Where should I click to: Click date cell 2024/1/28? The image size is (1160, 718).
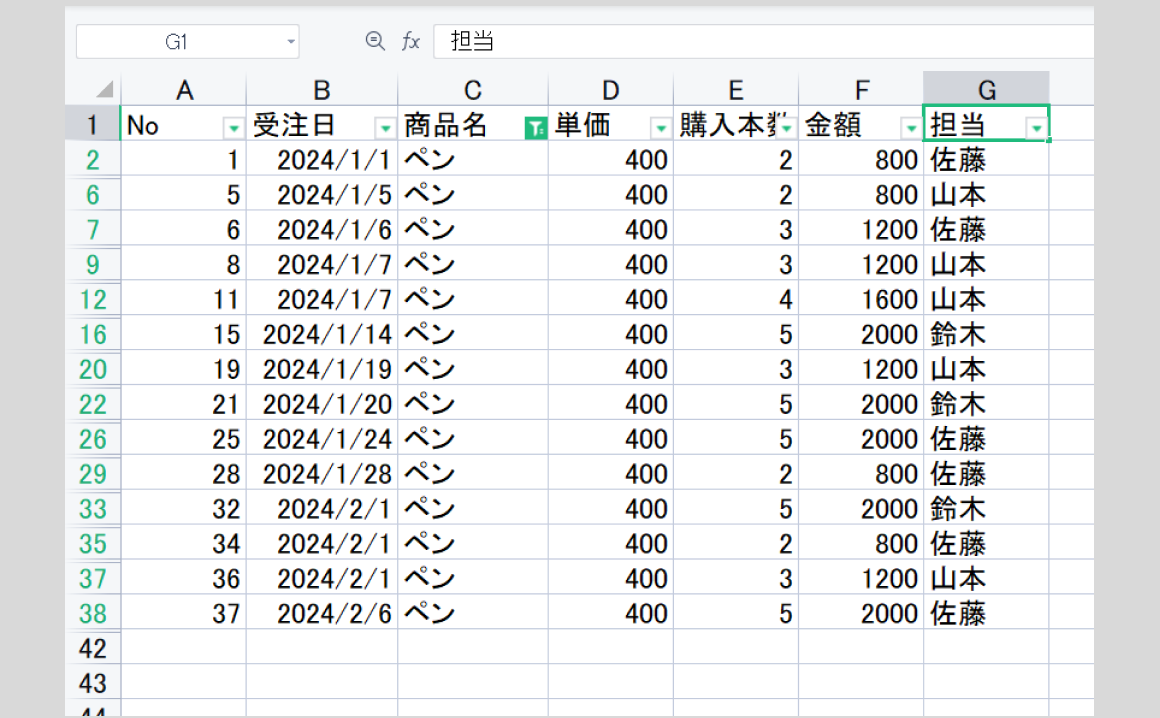[x=322, y=473]
